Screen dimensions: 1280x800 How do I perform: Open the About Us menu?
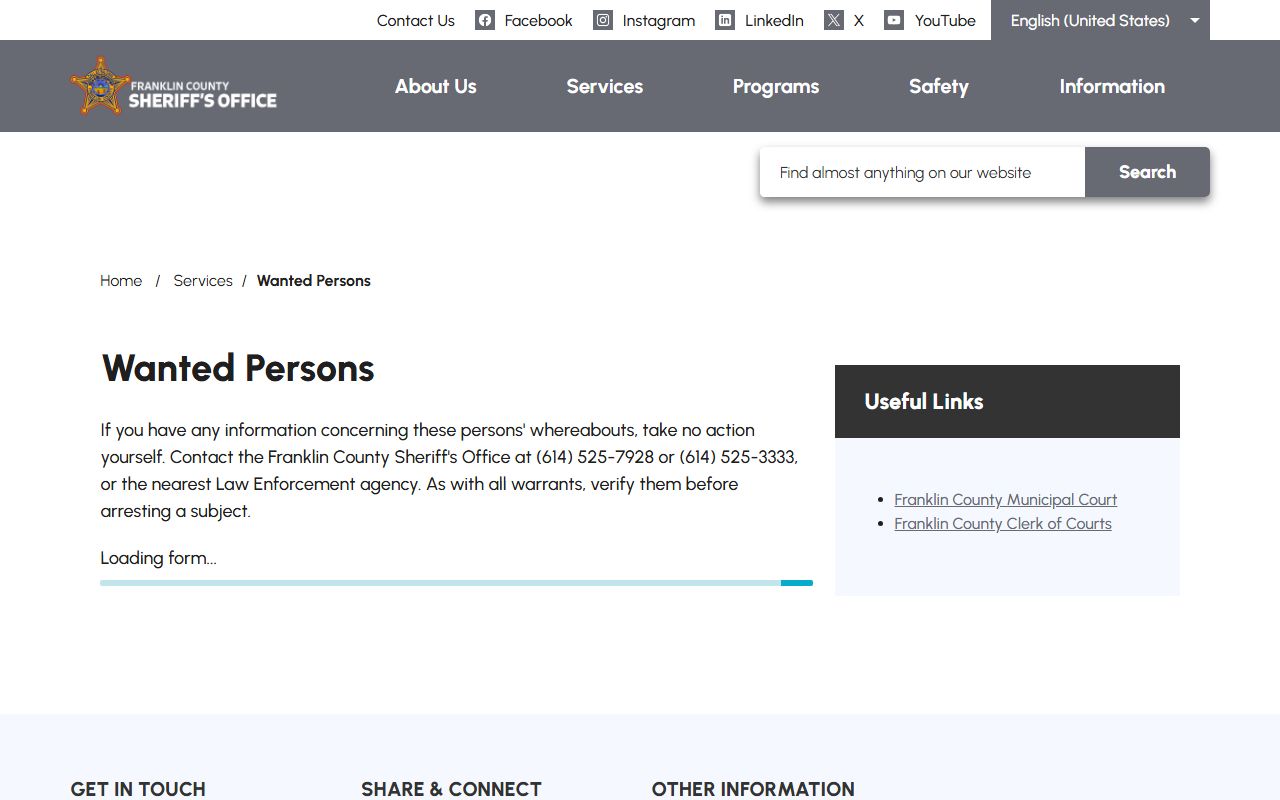click(x=436, y=86)
